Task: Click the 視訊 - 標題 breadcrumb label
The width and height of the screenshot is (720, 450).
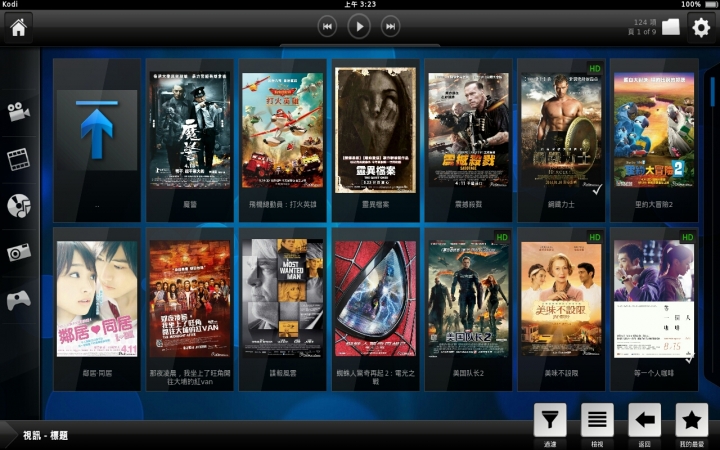Action: click(45, 435)
